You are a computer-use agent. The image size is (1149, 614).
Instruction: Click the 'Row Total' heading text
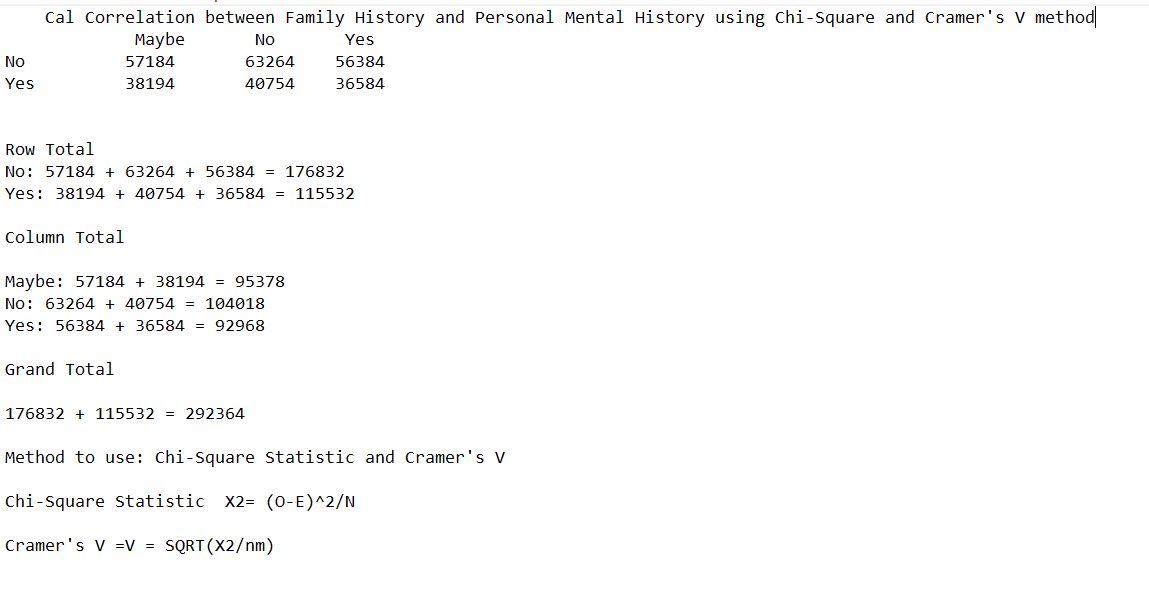coord(50,149)
